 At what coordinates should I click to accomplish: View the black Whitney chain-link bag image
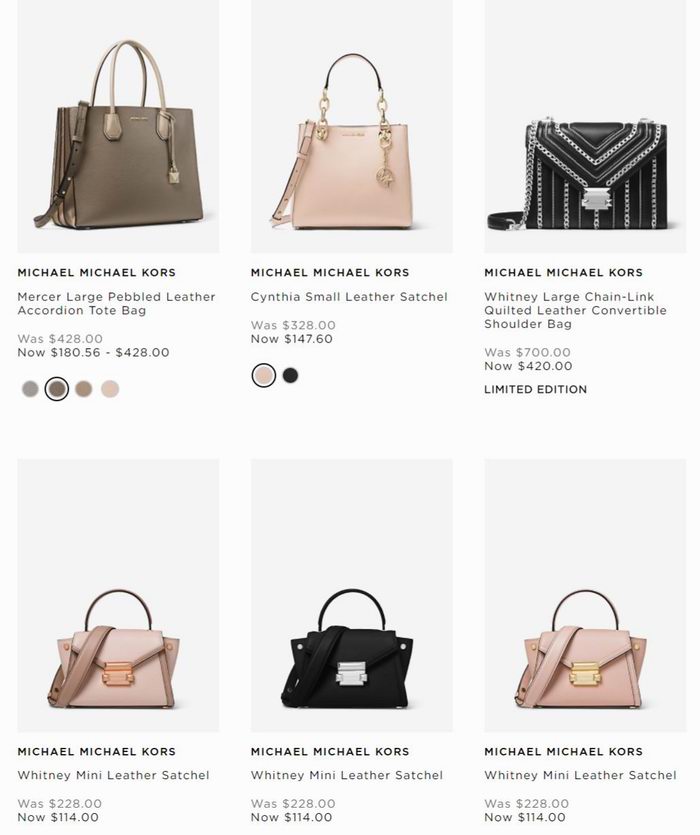point(585,126)
